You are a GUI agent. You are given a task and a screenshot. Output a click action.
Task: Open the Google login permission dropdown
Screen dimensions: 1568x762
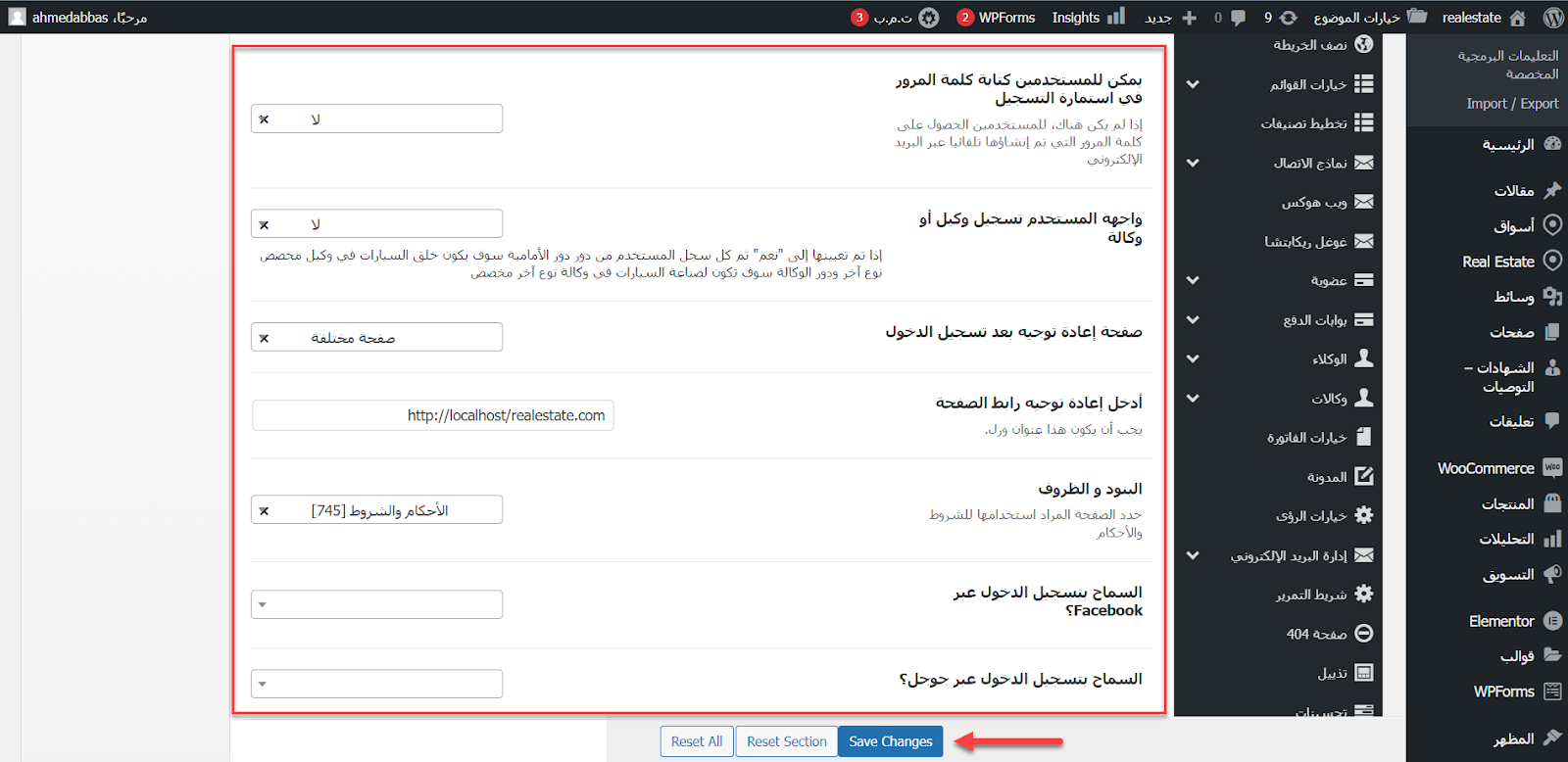(x=376, y=684)
